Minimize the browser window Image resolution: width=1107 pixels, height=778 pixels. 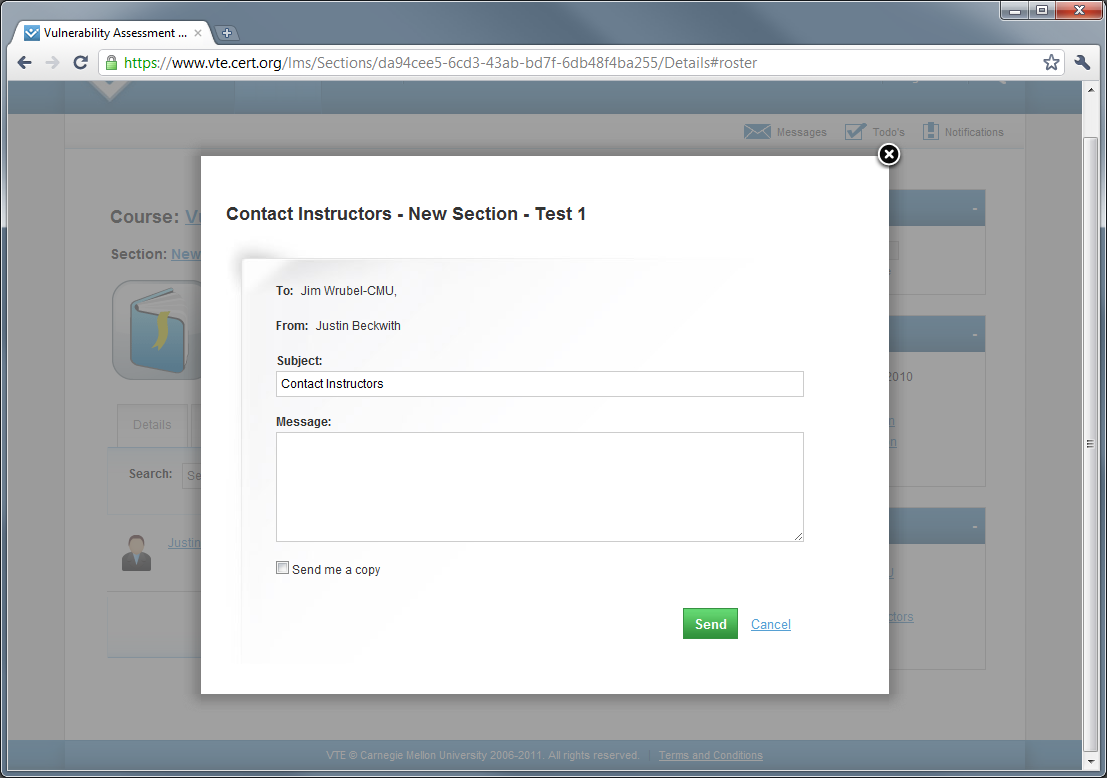click(x=1015, y=11)
